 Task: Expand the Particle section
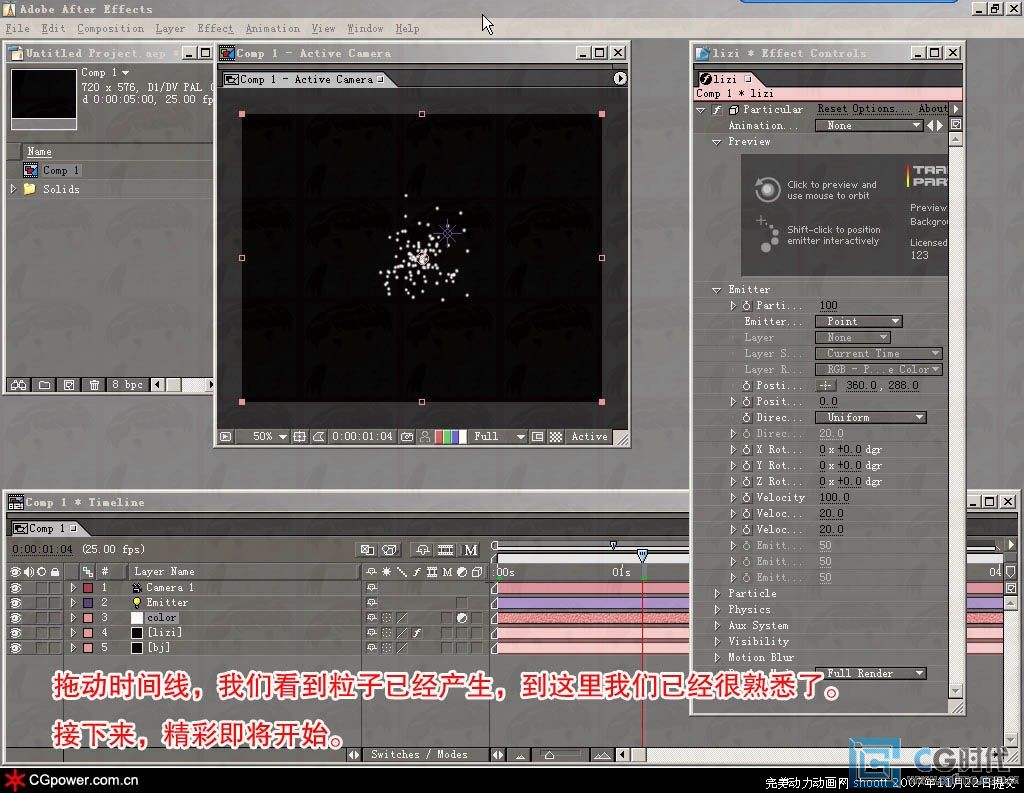pyautogui.click(x=717, y=593)
